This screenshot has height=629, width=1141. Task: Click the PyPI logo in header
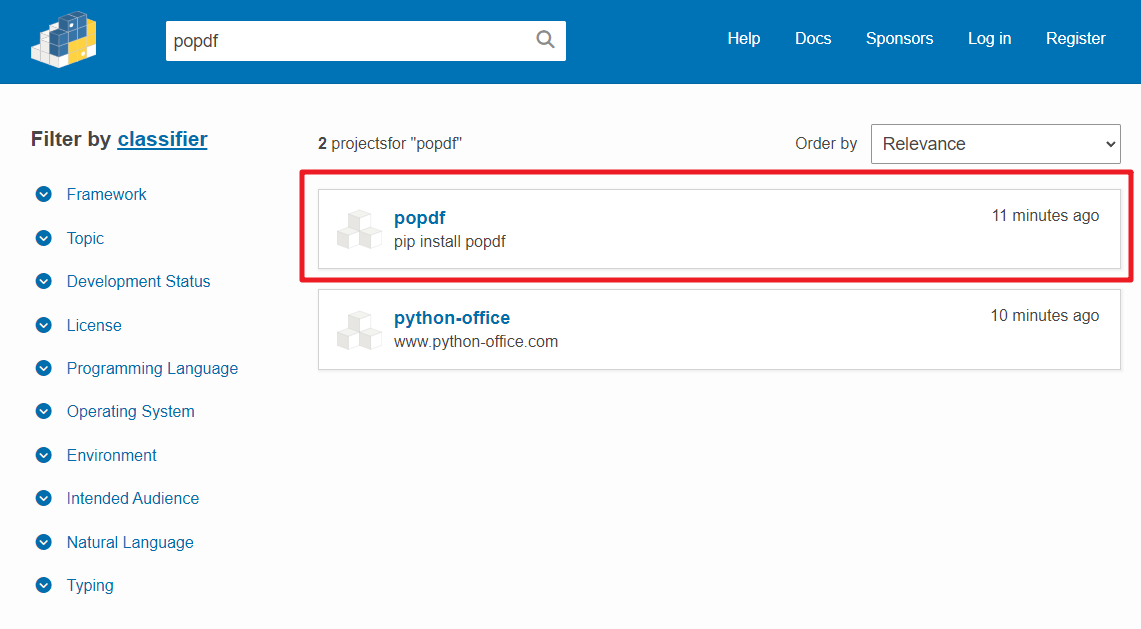pos(64,40)
